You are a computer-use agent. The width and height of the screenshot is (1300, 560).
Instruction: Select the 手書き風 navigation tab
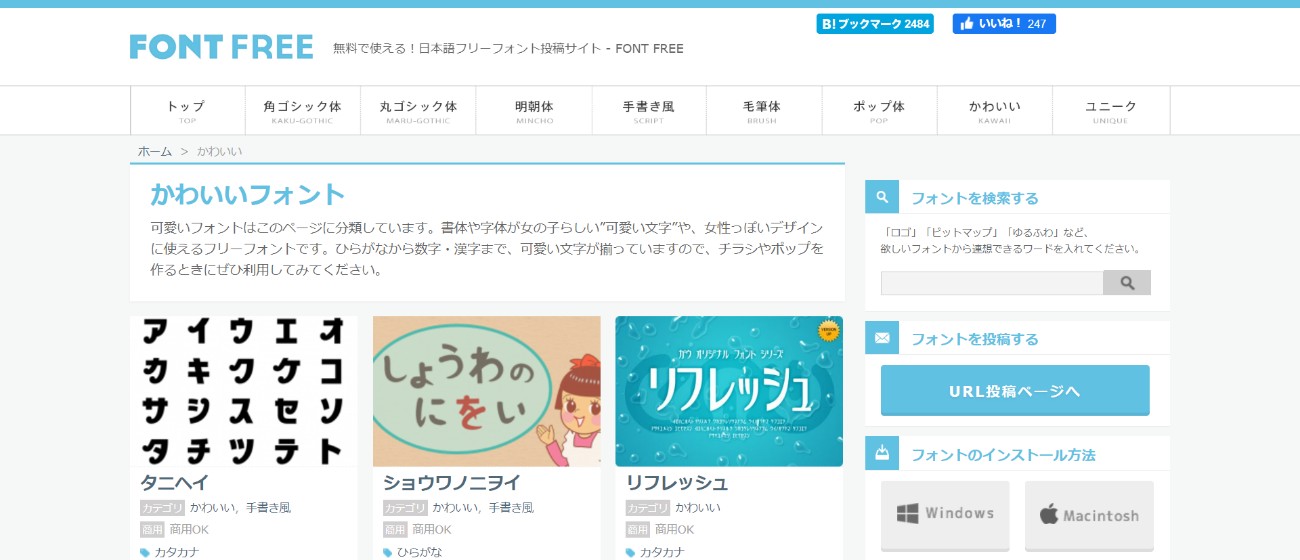649,110
